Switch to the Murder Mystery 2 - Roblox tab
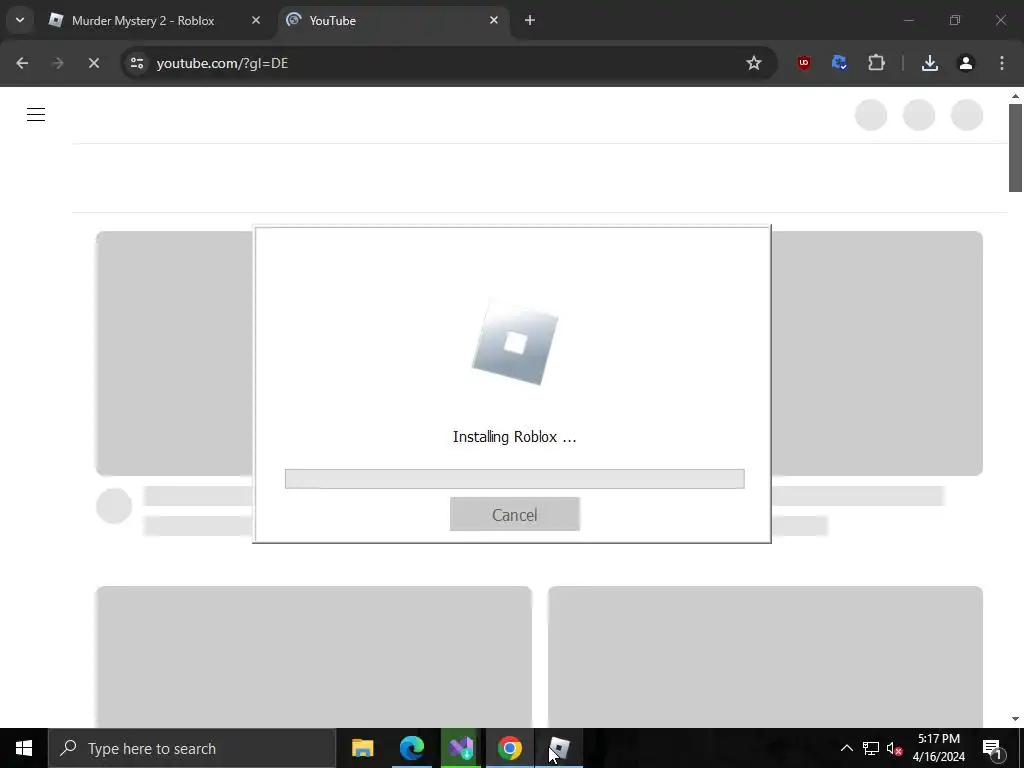 point(143,20)
